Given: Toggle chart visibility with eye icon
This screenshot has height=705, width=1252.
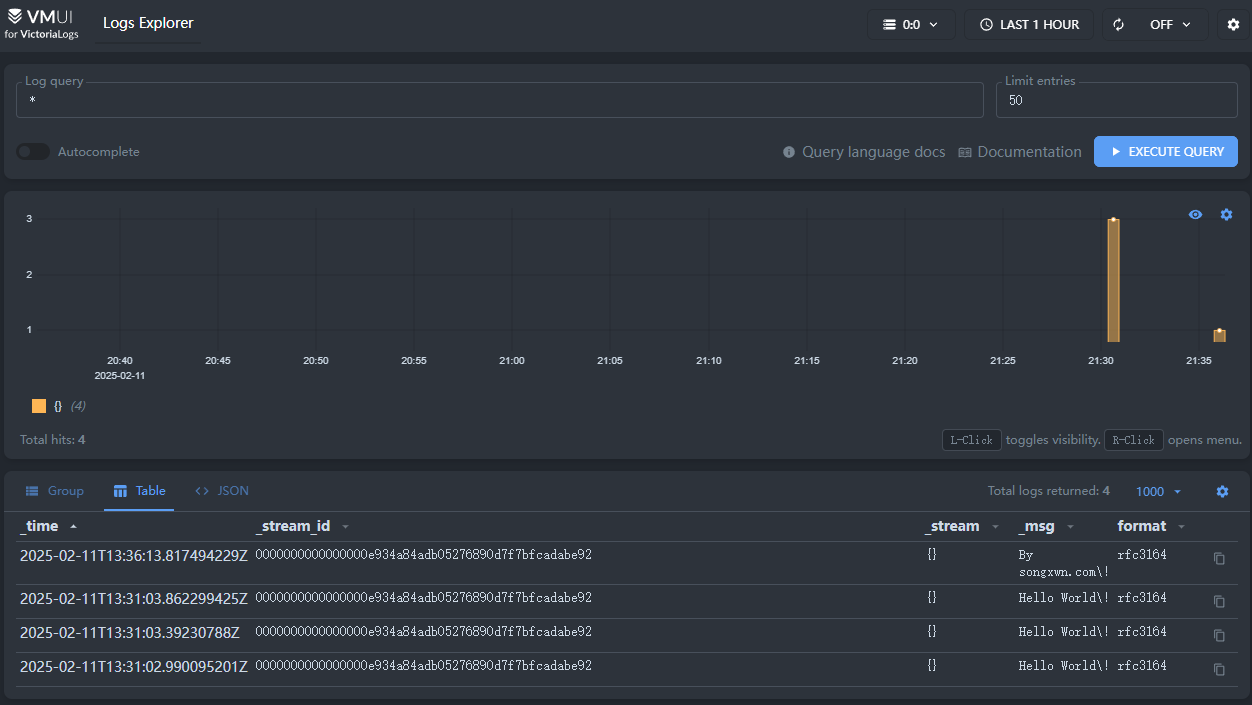Looking at the screenshot, I should (x=1195, y=215).
